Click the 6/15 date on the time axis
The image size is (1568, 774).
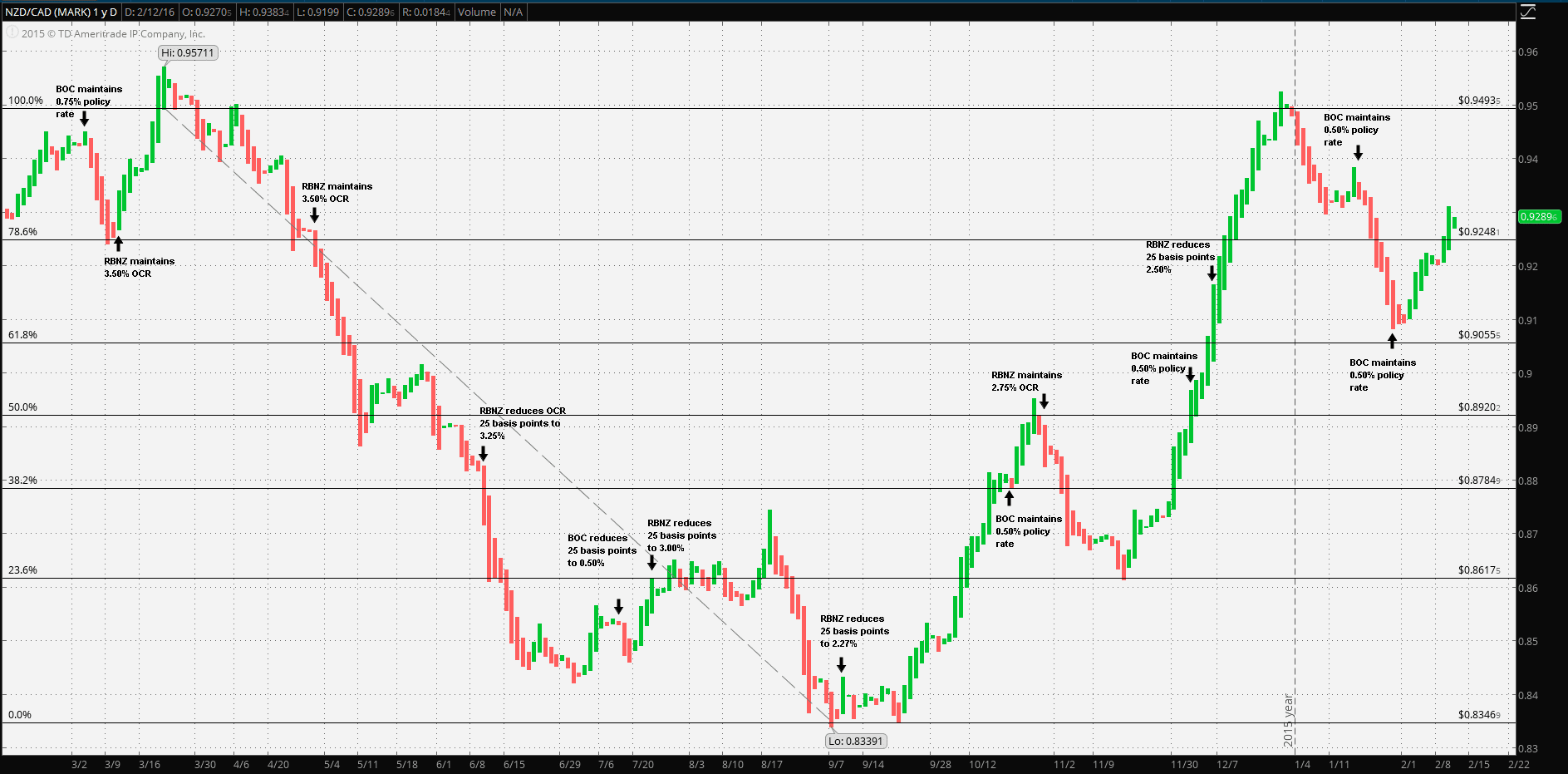pos(514,765)
